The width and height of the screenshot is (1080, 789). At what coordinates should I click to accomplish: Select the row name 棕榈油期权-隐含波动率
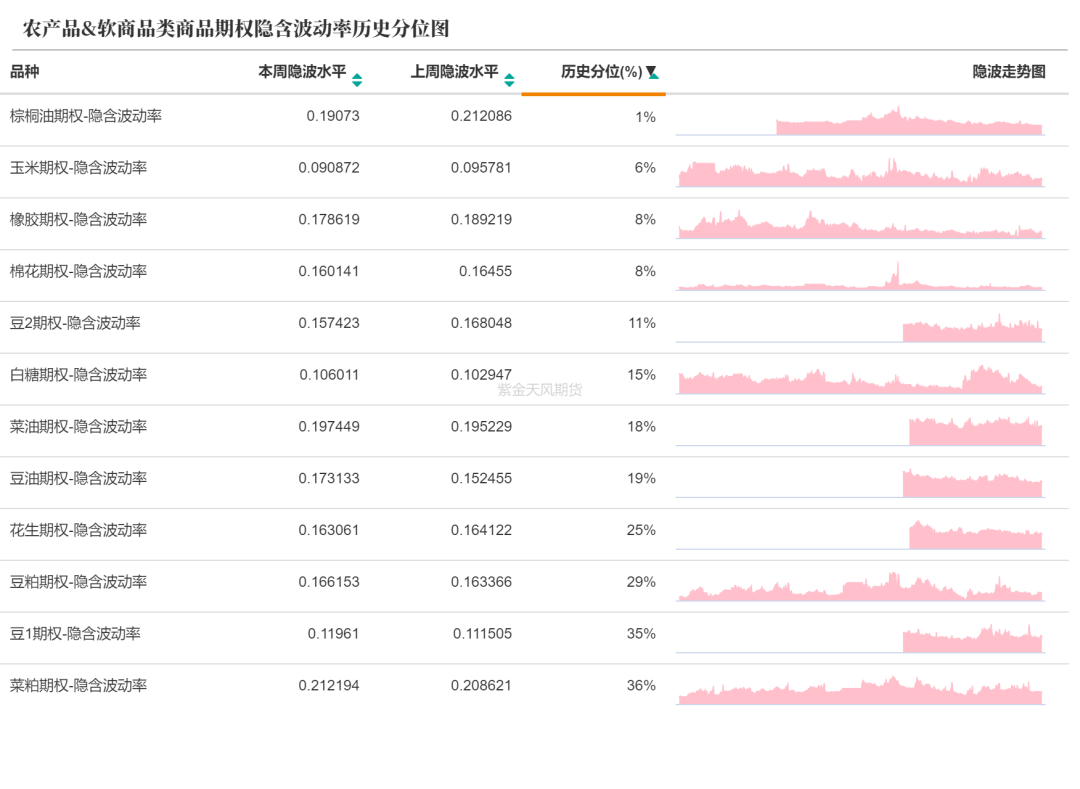[86, 116]
